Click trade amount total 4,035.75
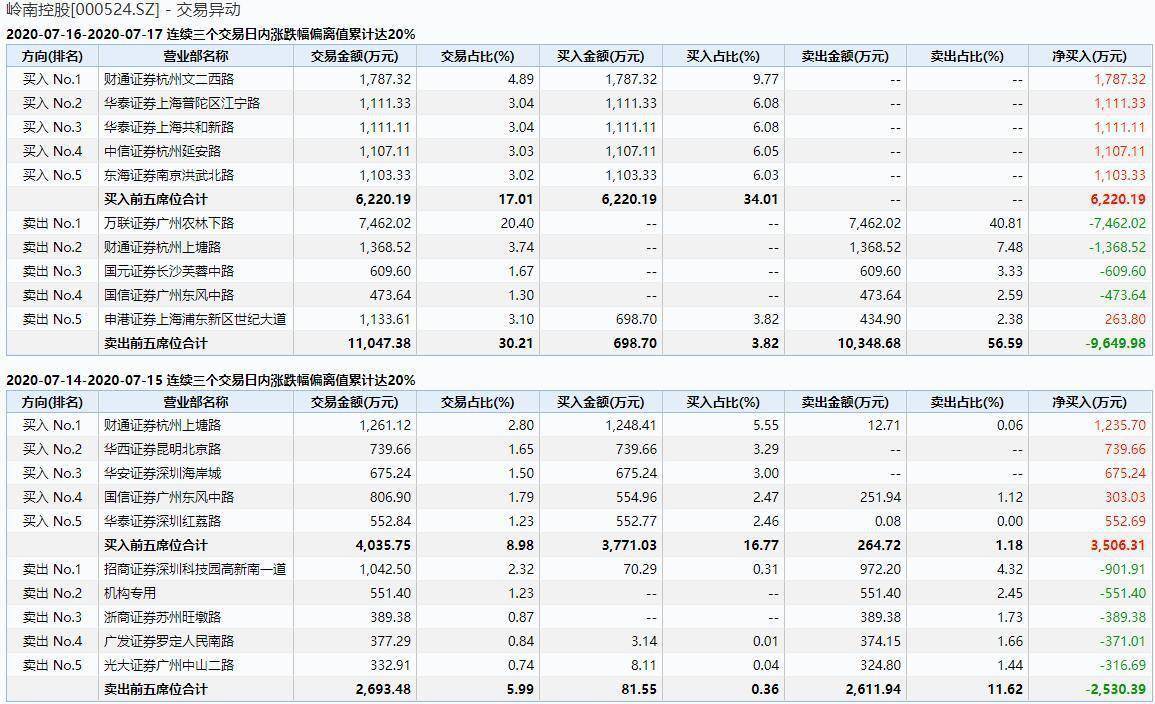The width and height of the screenshot is (1155, 704). [x=383, y=545]
